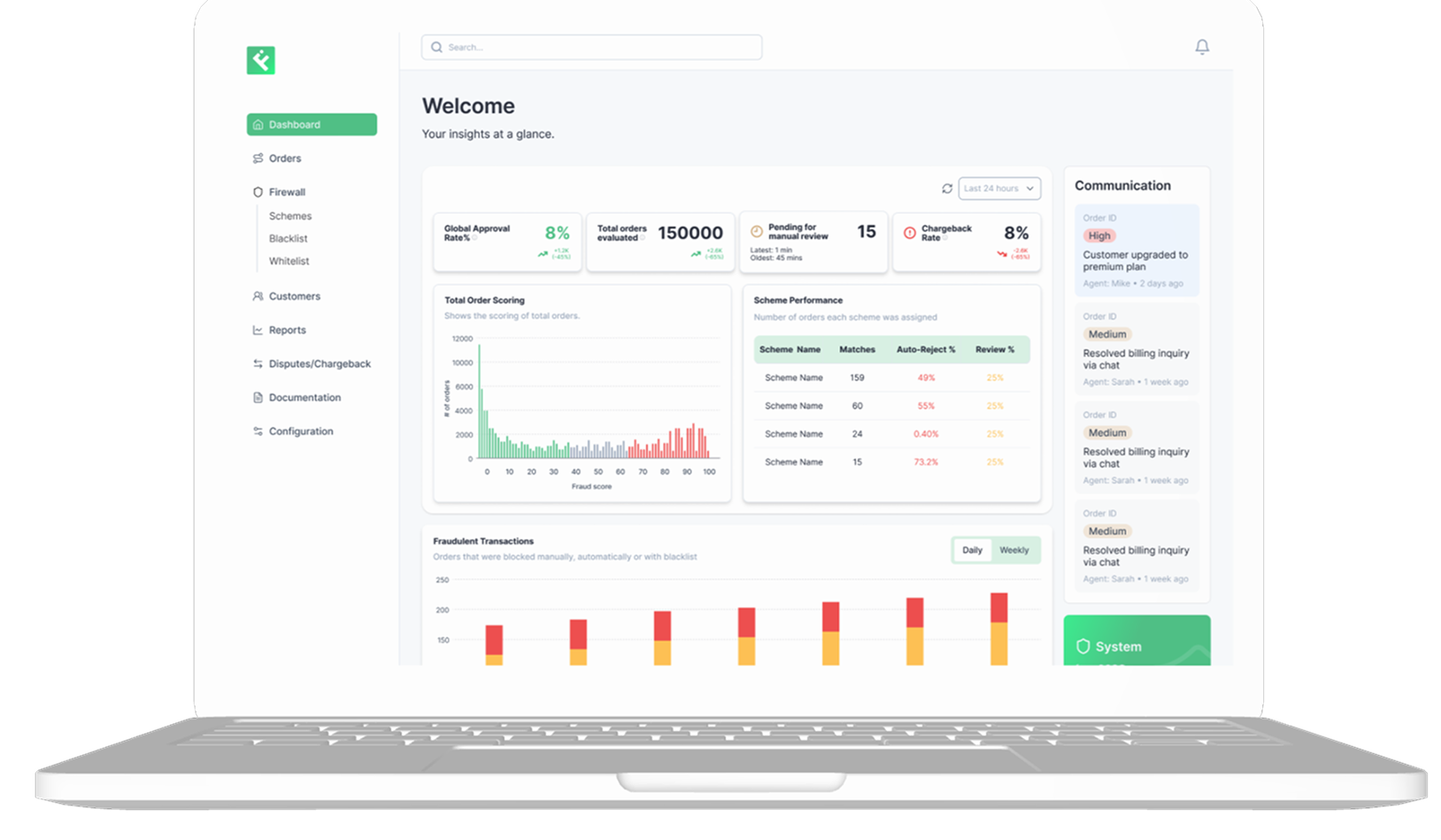Image resolution: width=1441 pixels, height=840 pixels.
Task: Open the High priority communication card
Action: pyautogui.click(x=1137, y=250)
